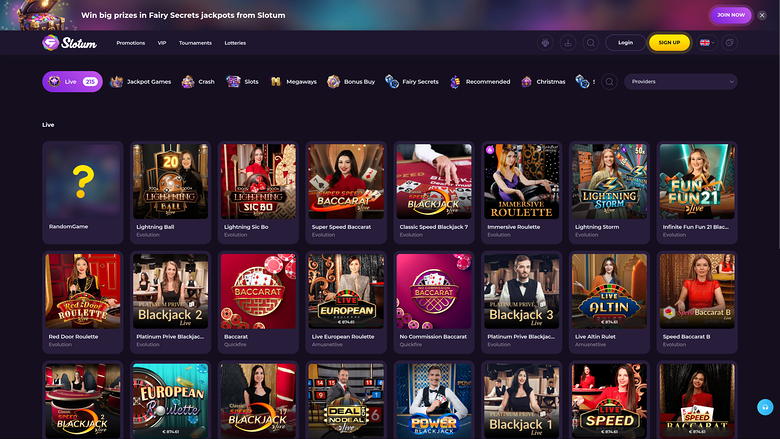Open the Classic Speed Blackjack 17 thumbnail

point(258,401)
